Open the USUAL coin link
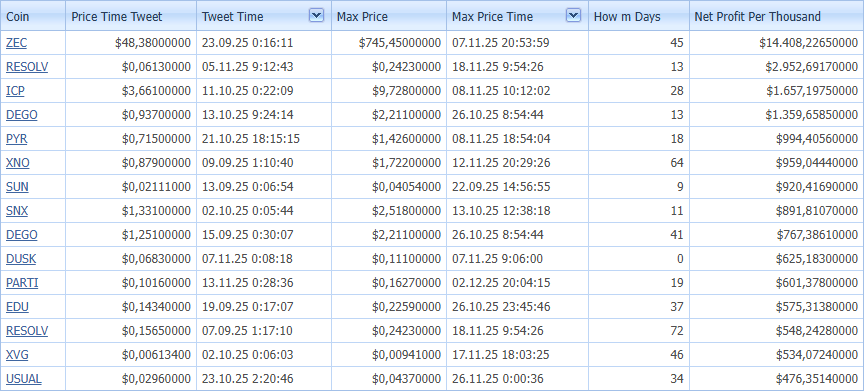864x391 pixels. click(x=24, y=379)
